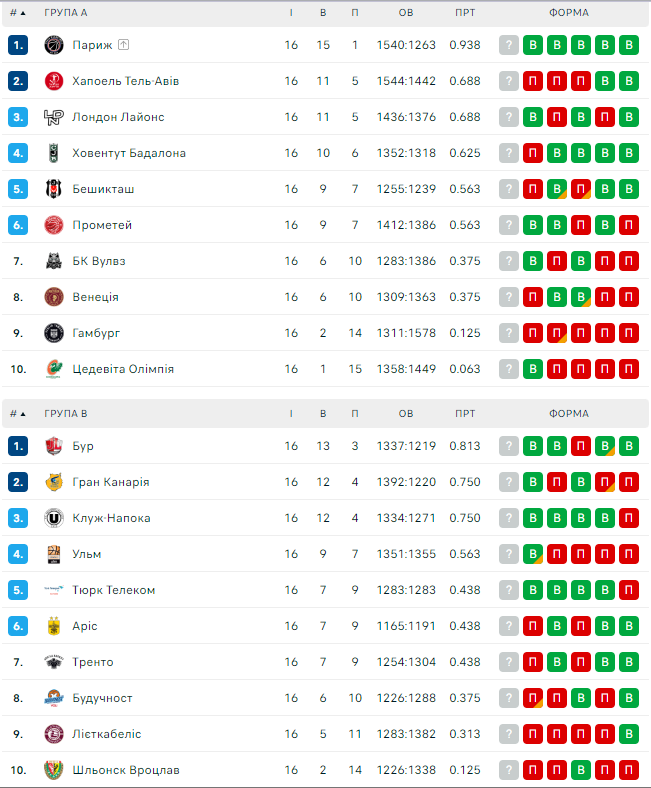Click the В (wins) column header in Group B
Image resolution: width=651 pixels, height=788 pixels.
click(323, 413)
